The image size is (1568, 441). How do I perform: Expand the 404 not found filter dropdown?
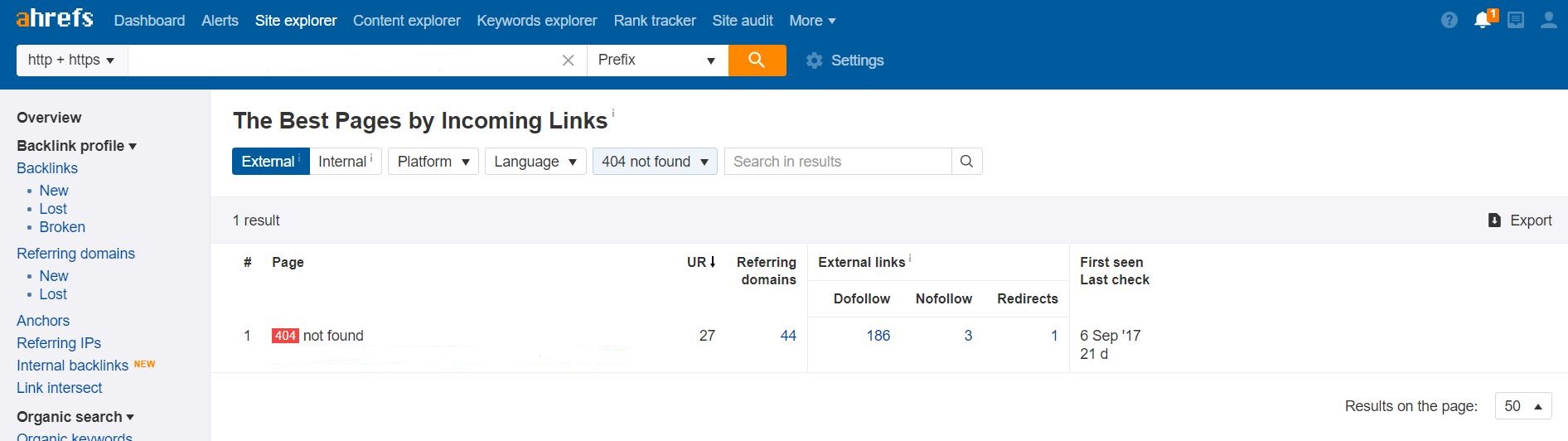[655, 162]
